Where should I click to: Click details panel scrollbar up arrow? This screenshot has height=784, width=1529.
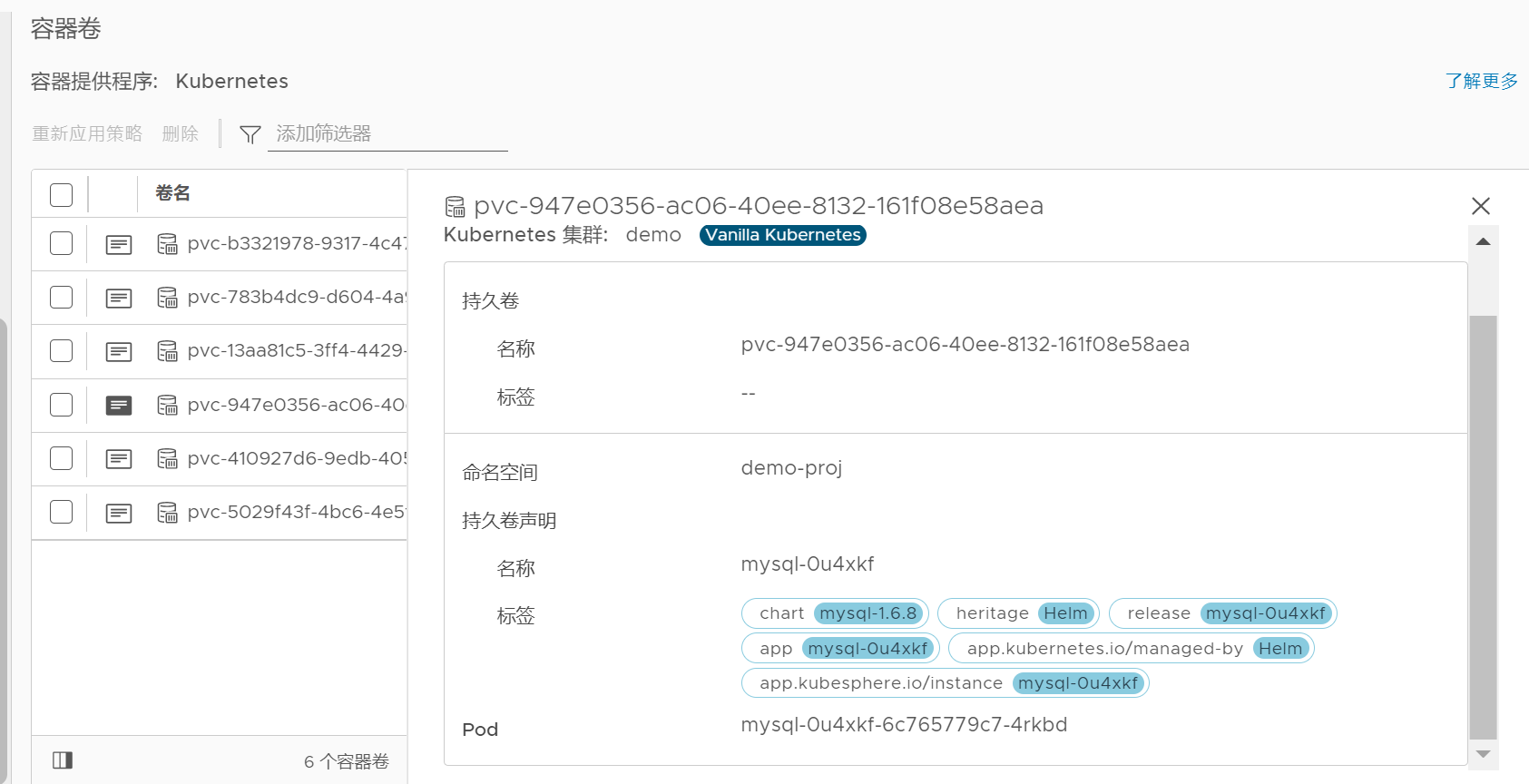coord(1484,241)
